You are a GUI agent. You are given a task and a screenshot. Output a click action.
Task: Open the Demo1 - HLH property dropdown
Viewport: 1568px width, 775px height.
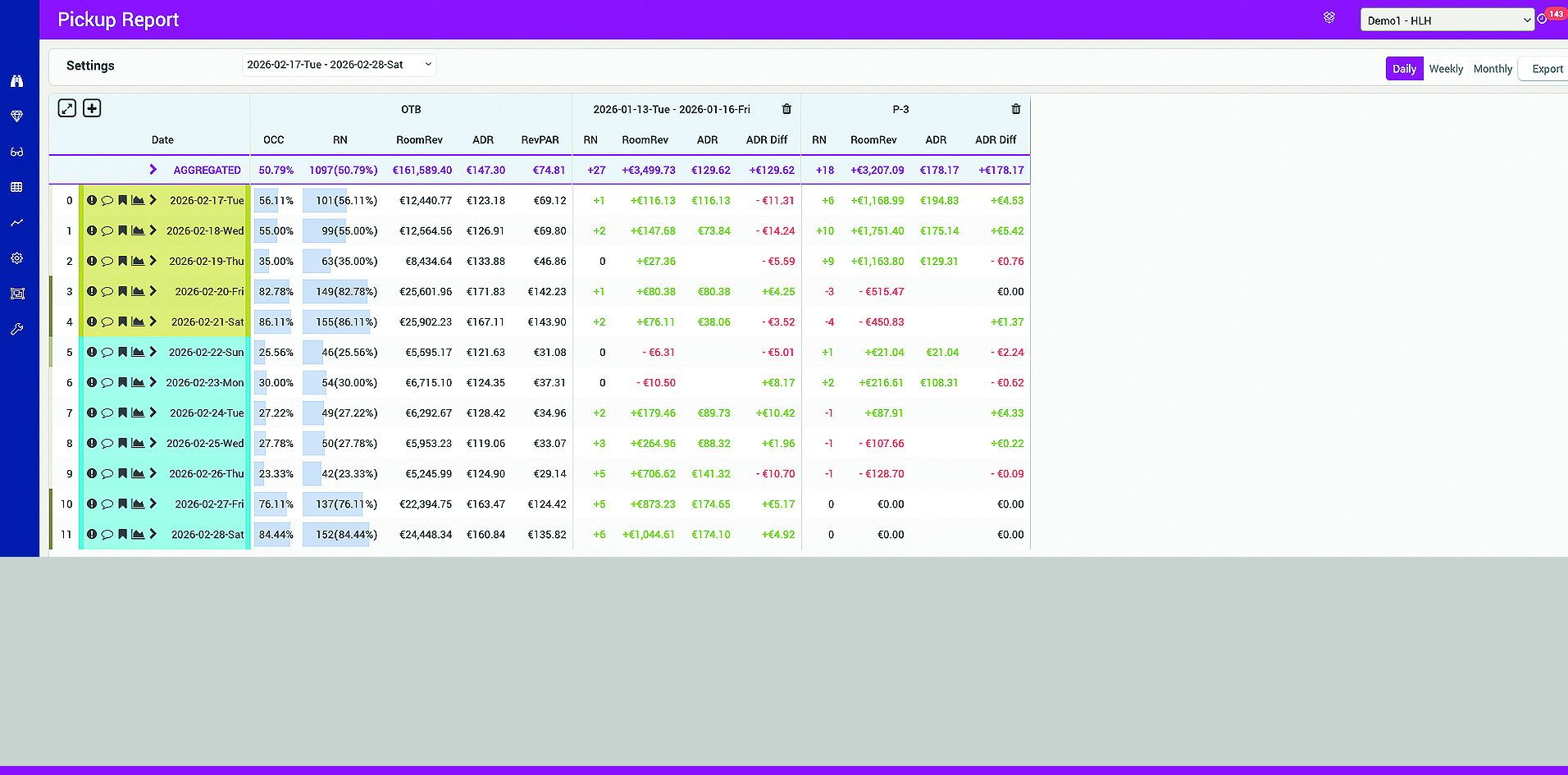coord(1447,21)
